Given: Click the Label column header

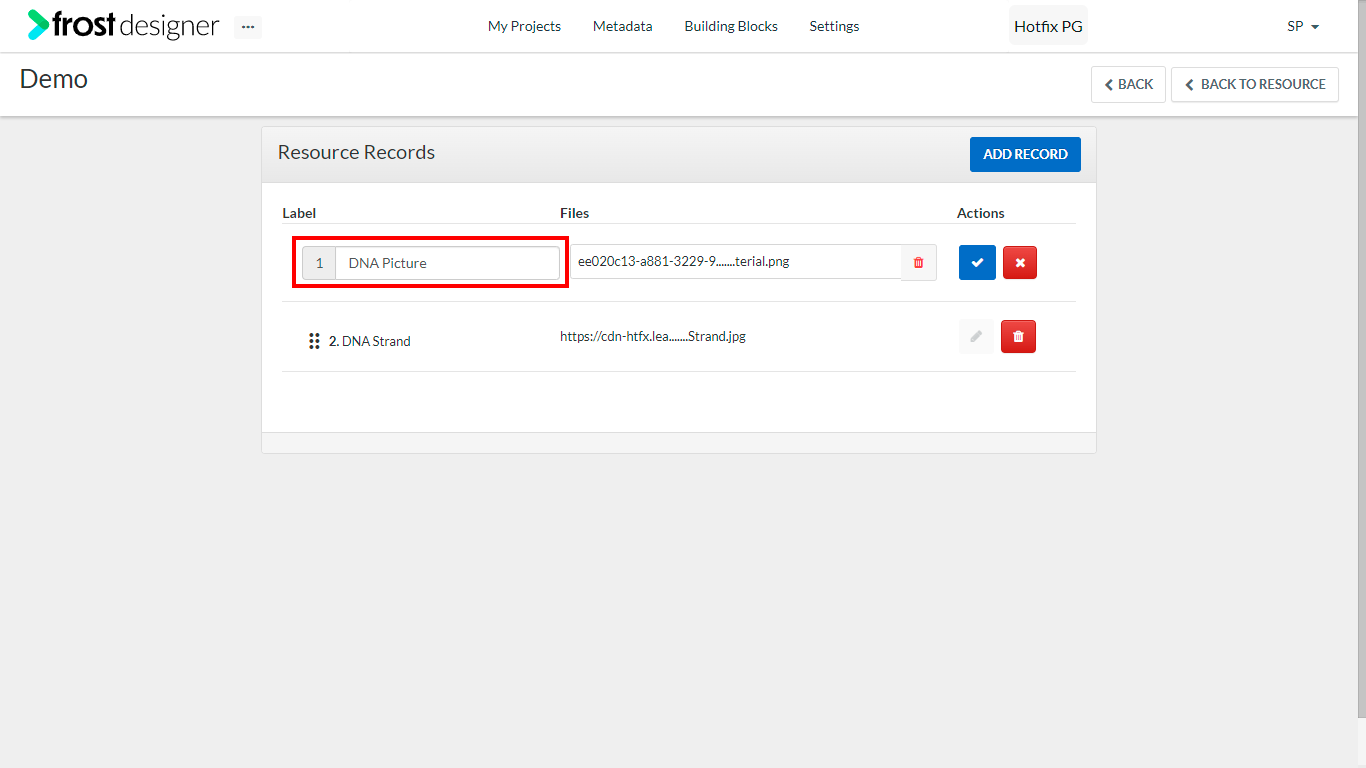Looking at the screenshot, I should 299,213.
